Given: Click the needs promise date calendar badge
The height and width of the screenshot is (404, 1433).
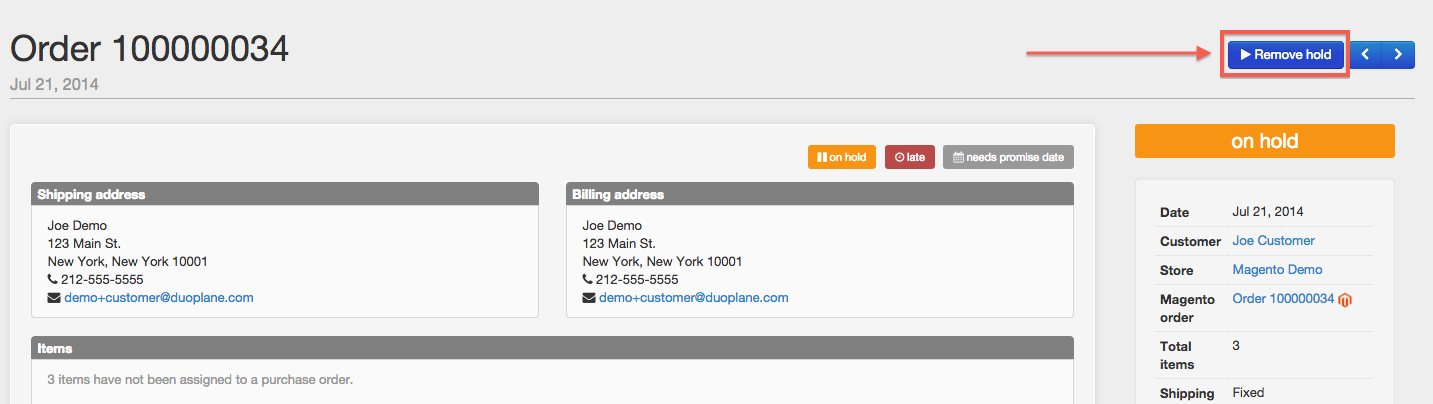Looking at the screenshot, I should point(1008,157).
